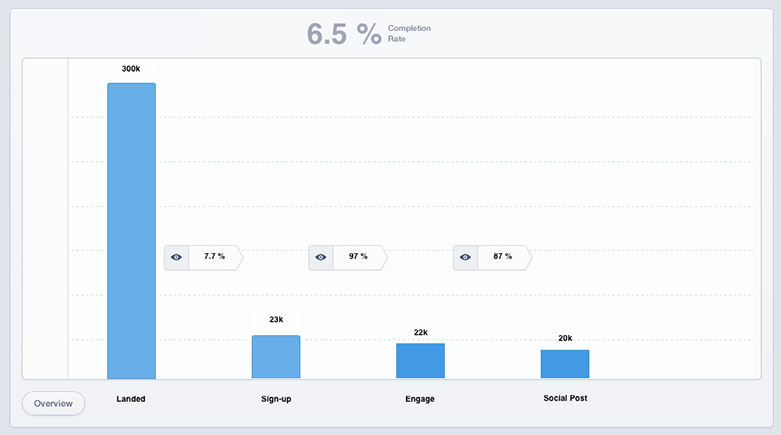This screenshot has height=435, width=781.
Task: Open the 87 % conversion tag
Action: coord(502,257)
